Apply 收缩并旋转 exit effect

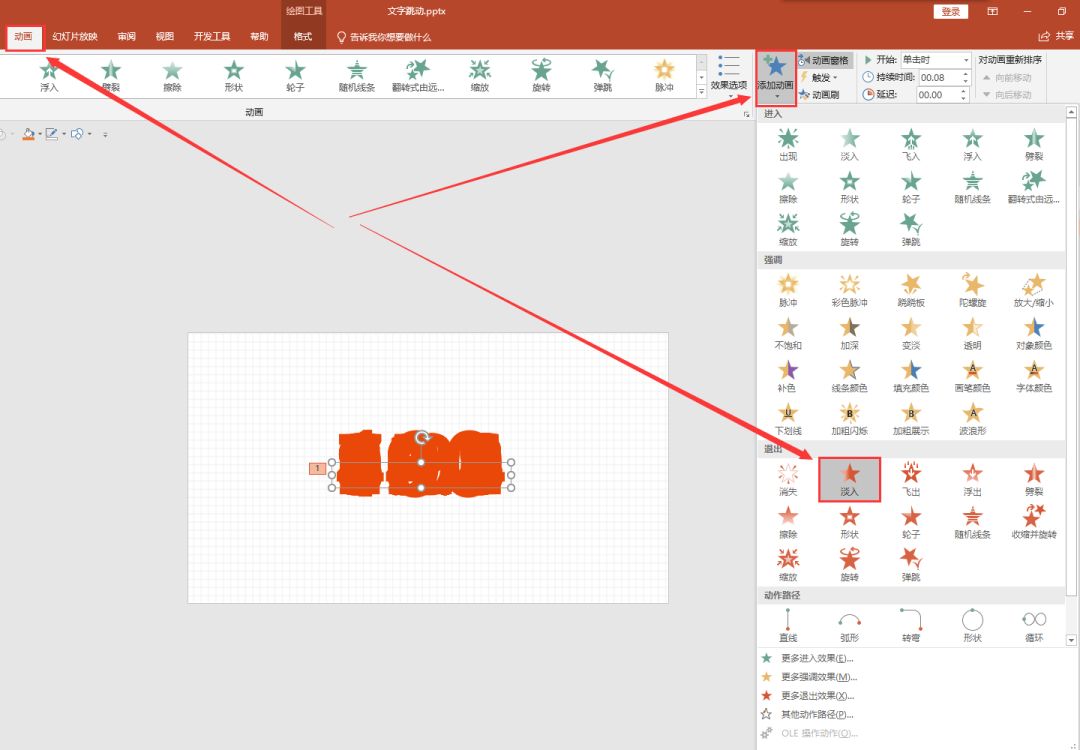point(1033,523)
